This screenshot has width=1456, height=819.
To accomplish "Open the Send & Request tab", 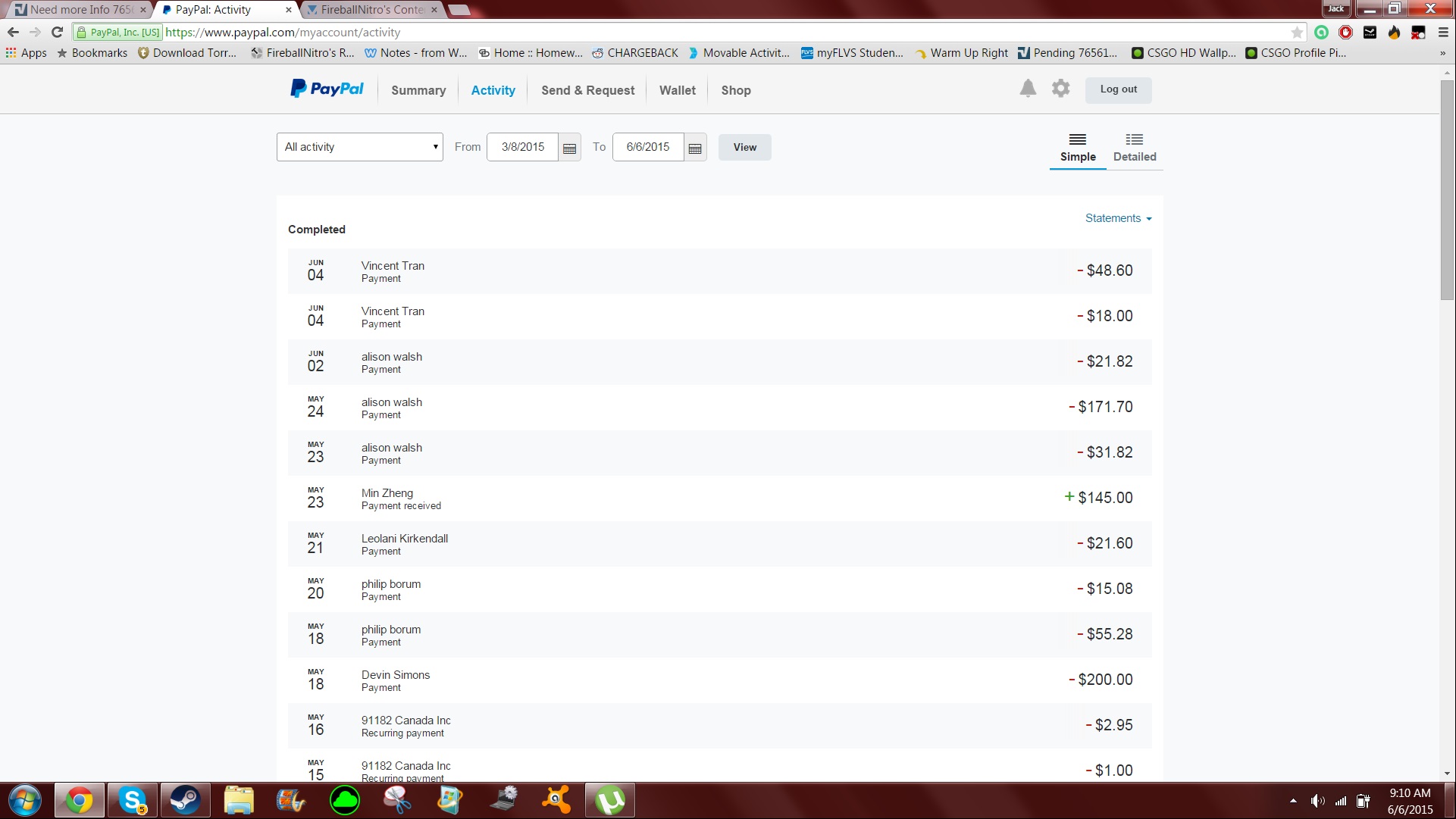I will (x=587, y=90).
